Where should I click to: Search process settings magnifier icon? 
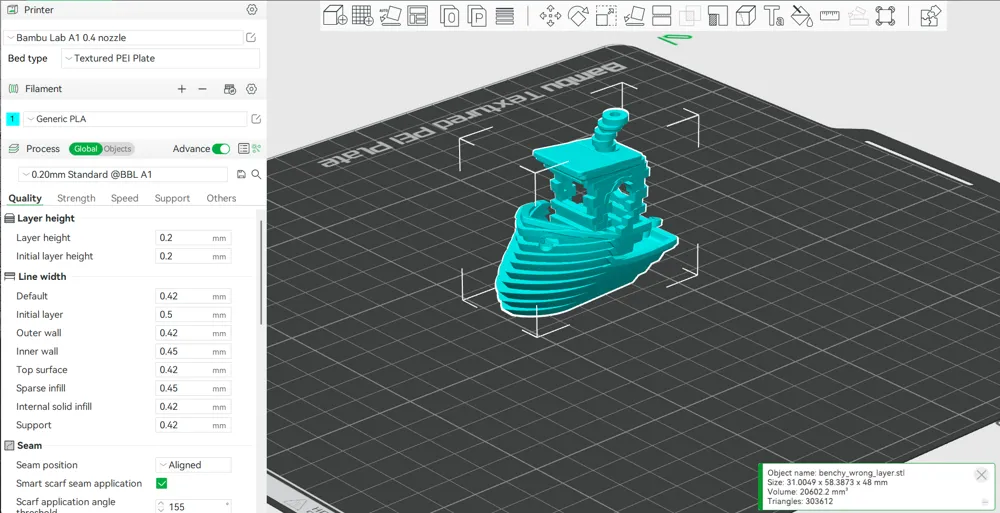pos(256,174)
